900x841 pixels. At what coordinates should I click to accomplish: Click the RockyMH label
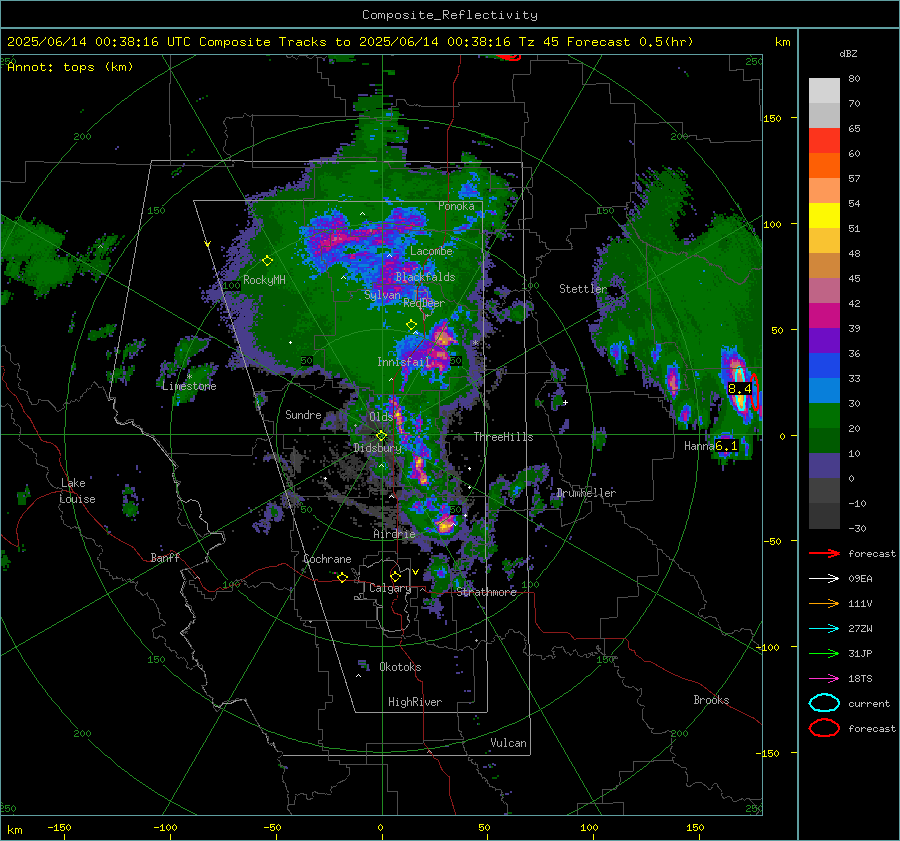tap(264, 280)
